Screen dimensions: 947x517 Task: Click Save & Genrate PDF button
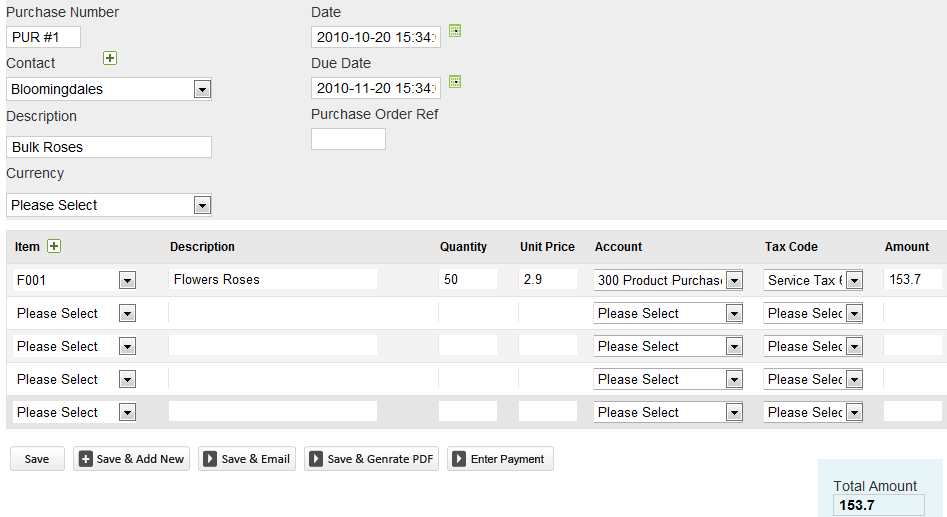click(x=371, y=459)
